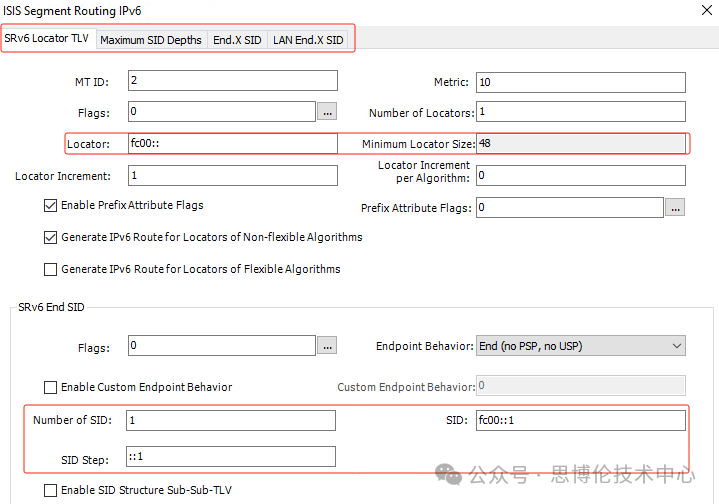Click the Locator address field
This screenshot has height=504, width=719.
232,144
